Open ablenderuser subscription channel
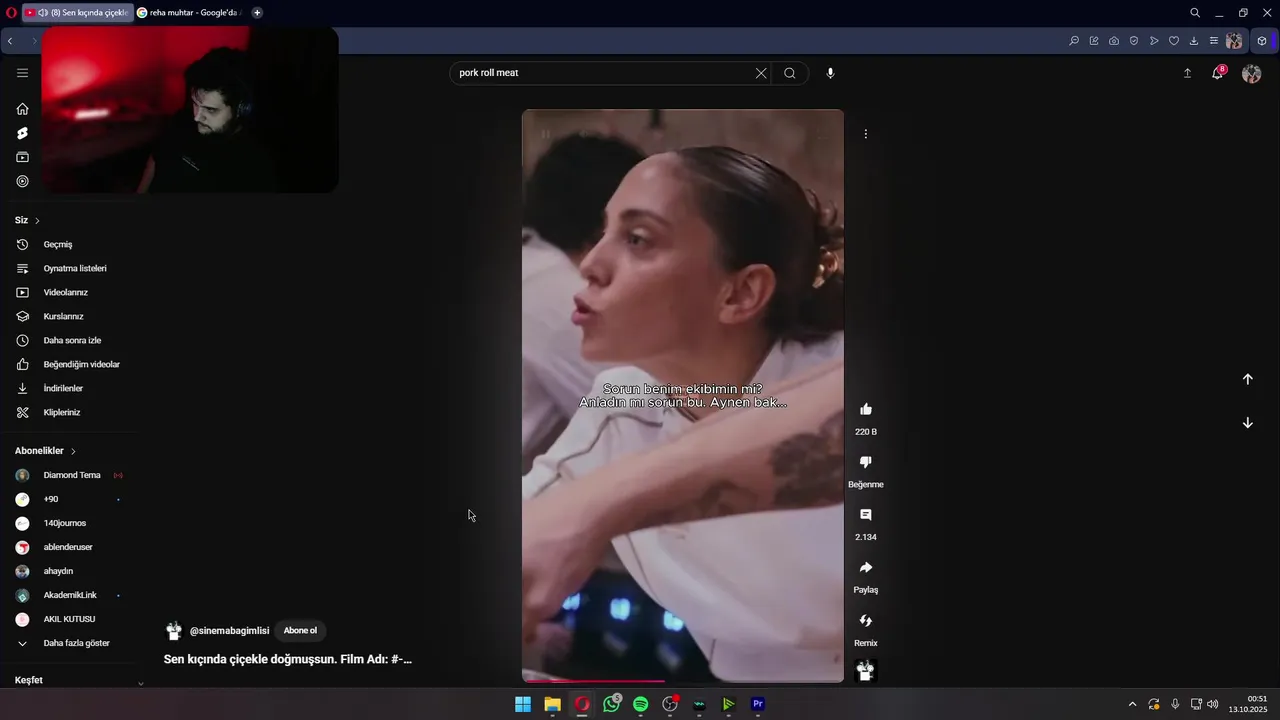This screenshot has width=1280, height=720. point(70,548)
